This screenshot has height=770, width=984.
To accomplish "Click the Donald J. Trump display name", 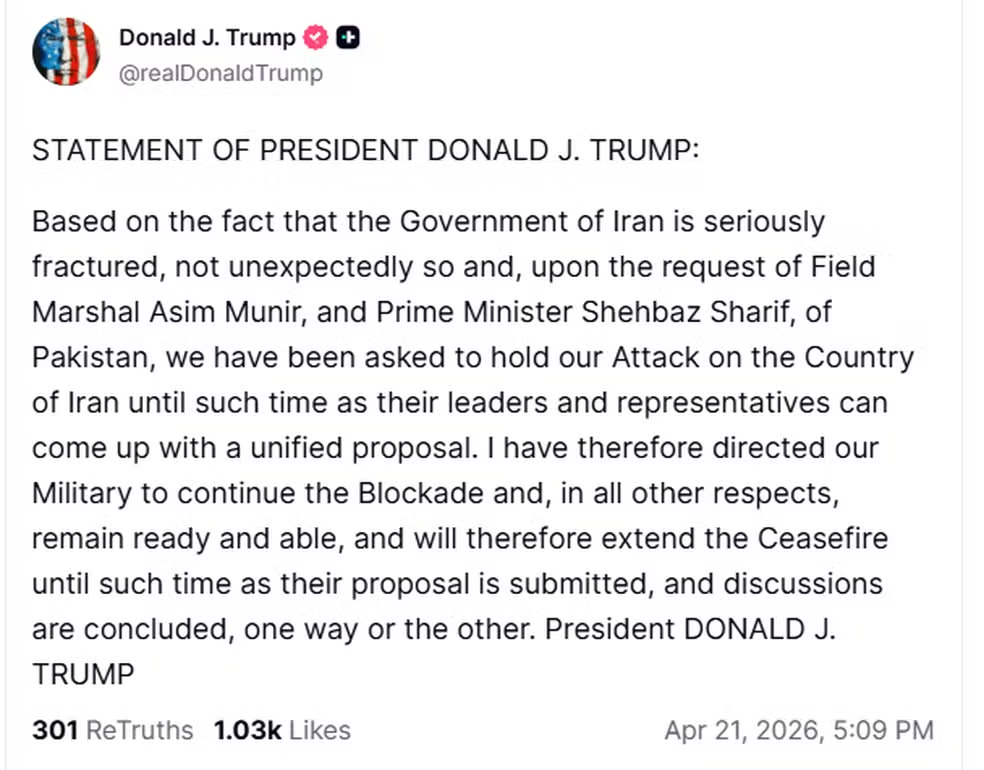I will coord(207,37).
